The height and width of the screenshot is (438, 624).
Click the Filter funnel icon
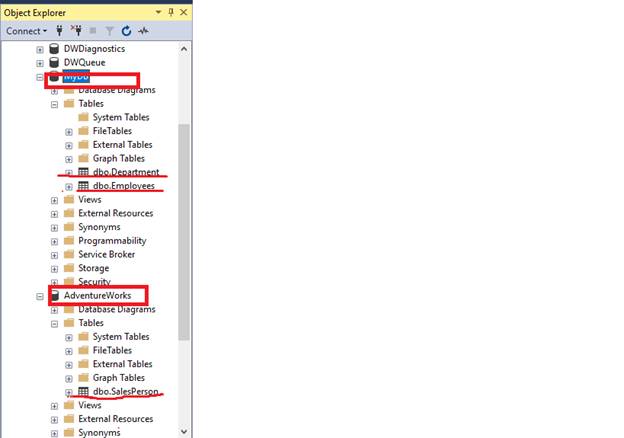[x=109, y=31]
